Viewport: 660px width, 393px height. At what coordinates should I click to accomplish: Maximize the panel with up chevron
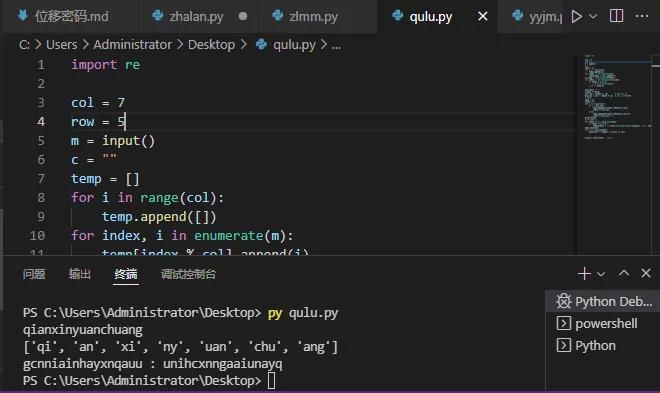click(x=624, y=274)
